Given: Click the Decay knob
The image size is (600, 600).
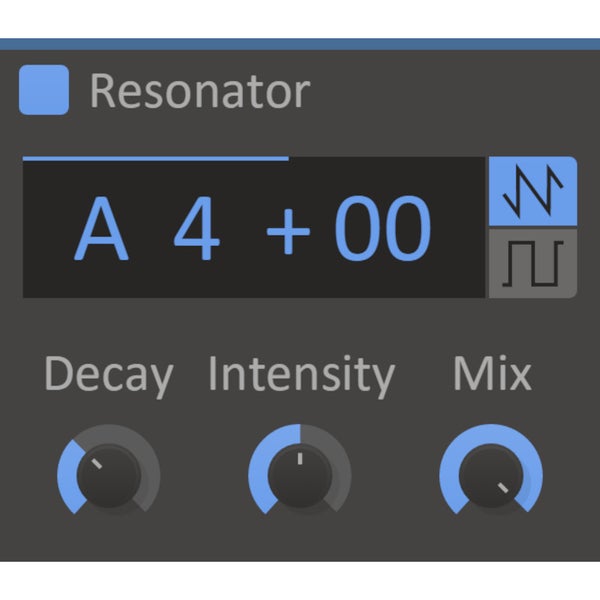Looking at the screenshot, I should [x=109, y=476].
